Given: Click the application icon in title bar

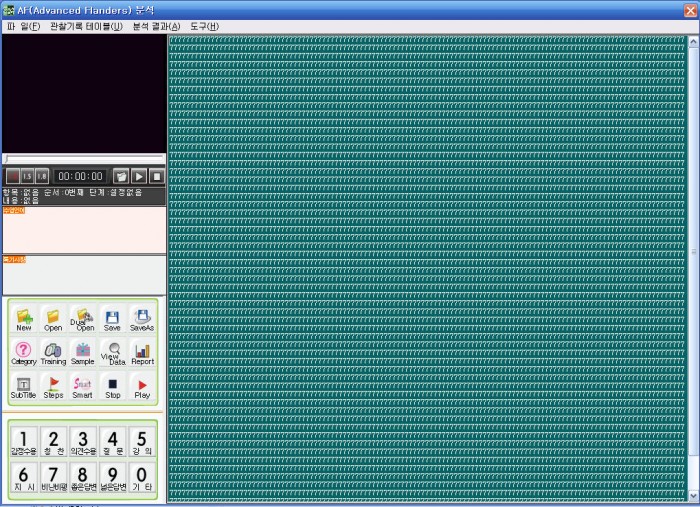Looking at the screenshot, I should (8, 10).
